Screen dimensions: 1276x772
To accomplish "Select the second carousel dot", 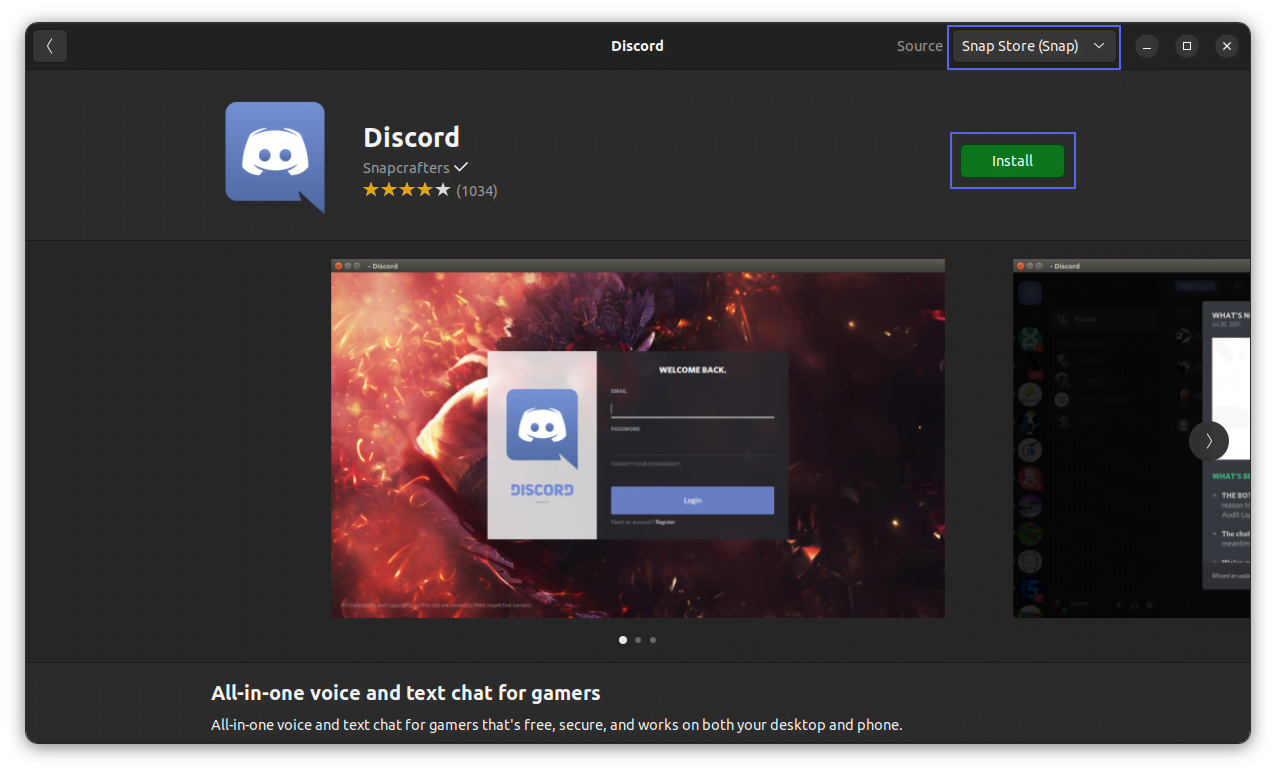I will pos(637,639).
